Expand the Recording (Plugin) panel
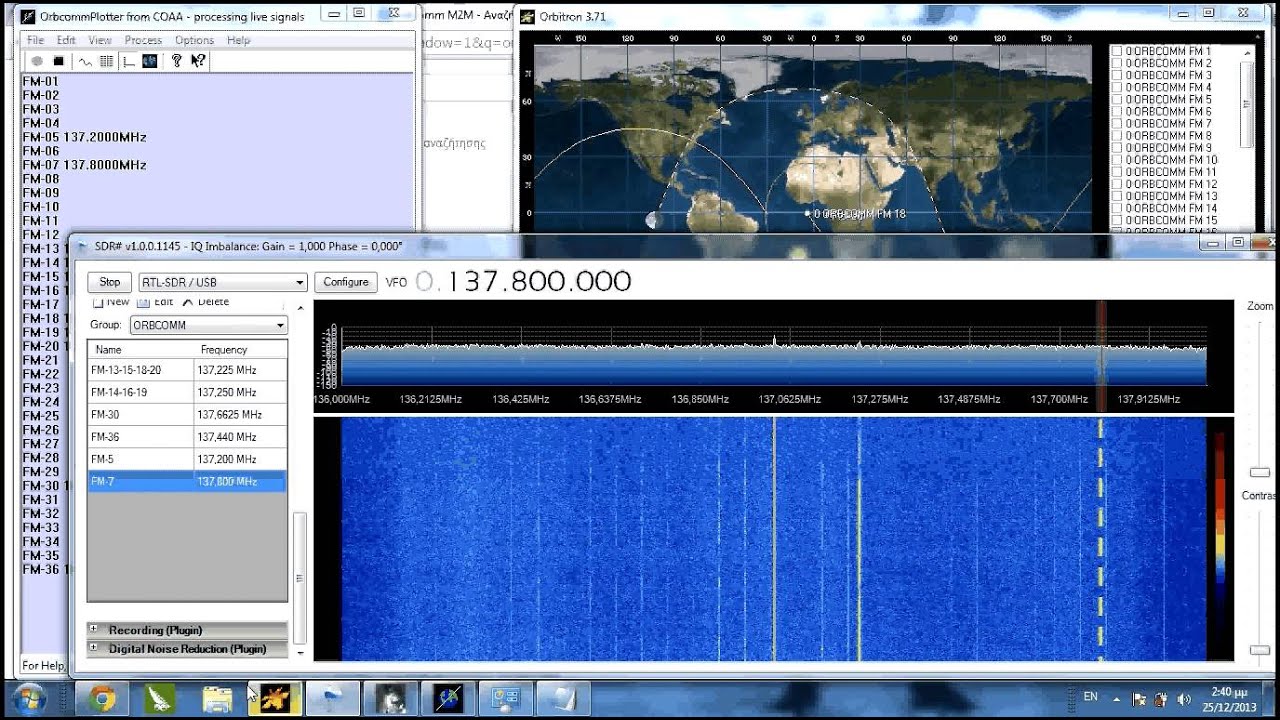 click(x=94, y=630)
